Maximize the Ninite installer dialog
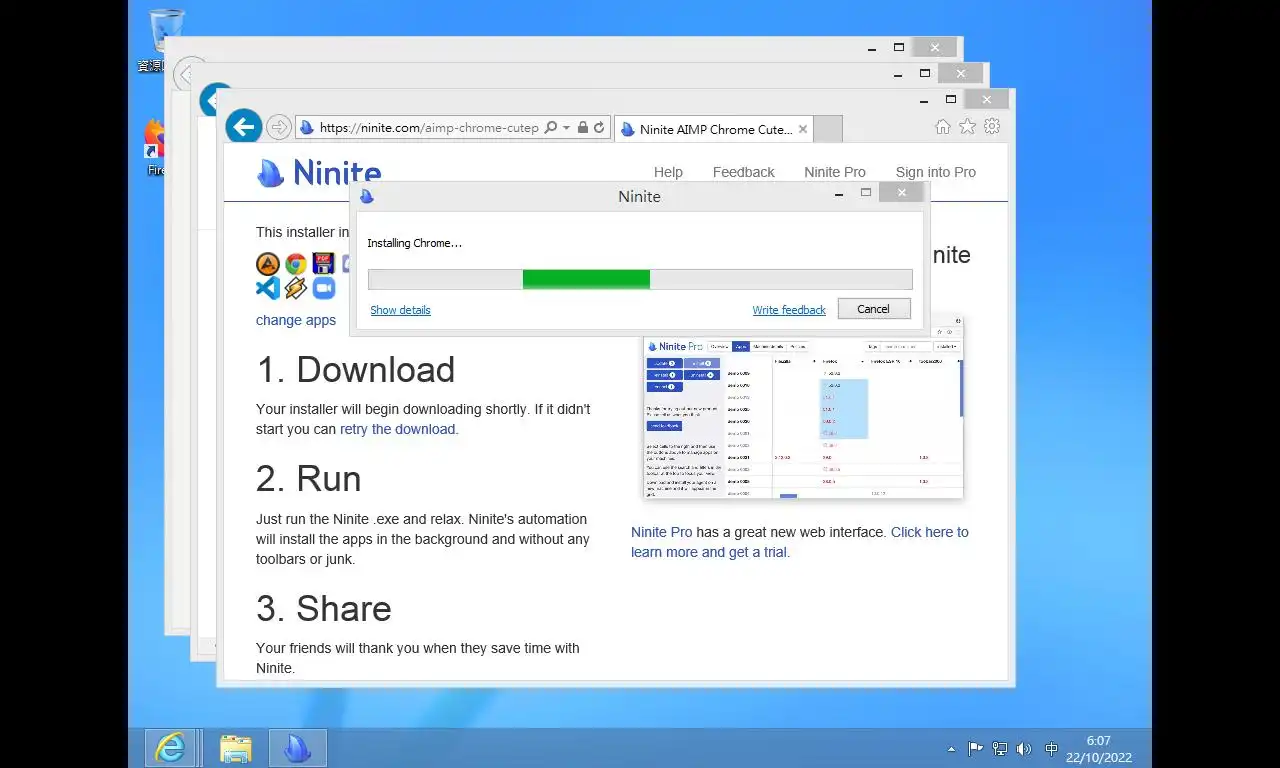The image size is (1280, 768). click(x=866, y=193)
